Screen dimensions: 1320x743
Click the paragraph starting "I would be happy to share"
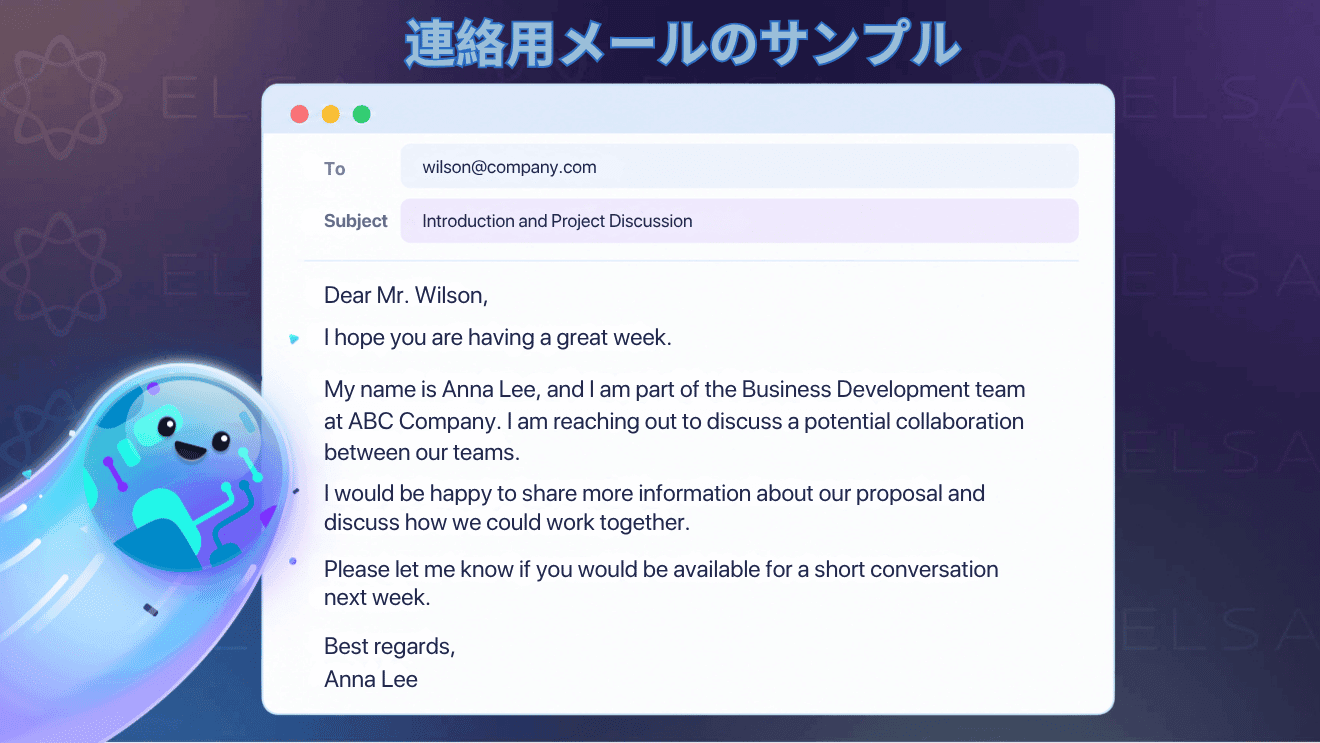tap(655, 508)
